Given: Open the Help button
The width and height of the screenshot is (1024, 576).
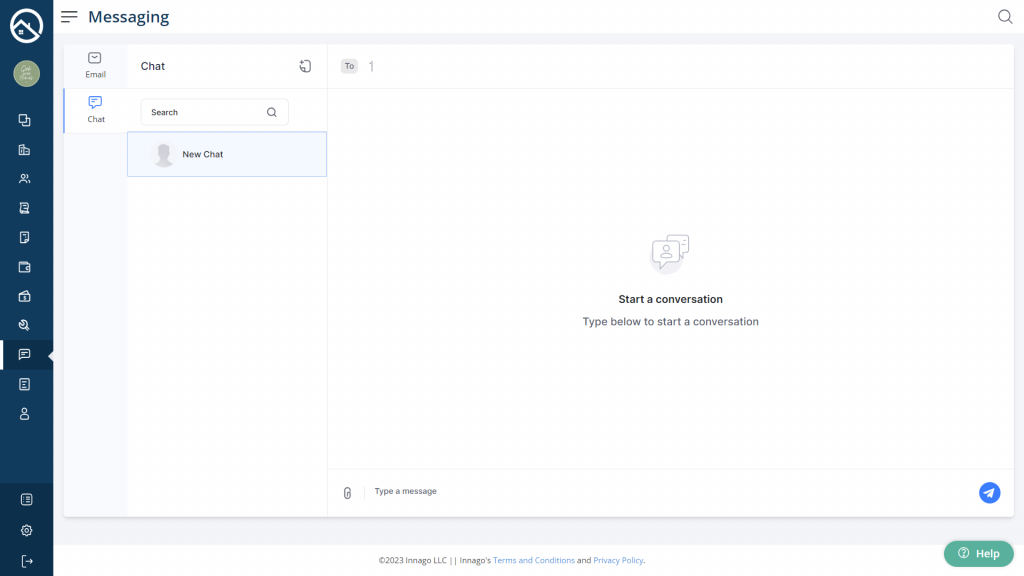Looking at the screenshot, I should click(x=978, y=553).
